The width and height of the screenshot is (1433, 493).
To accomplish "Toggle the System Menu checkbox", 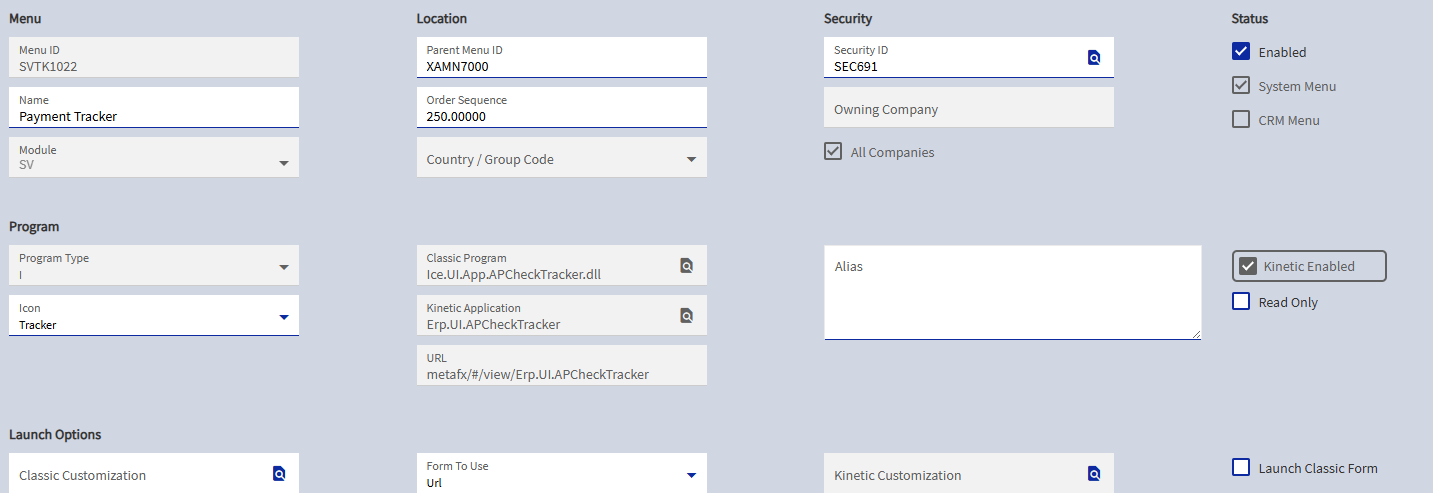I will click(x=1241, y=85).
